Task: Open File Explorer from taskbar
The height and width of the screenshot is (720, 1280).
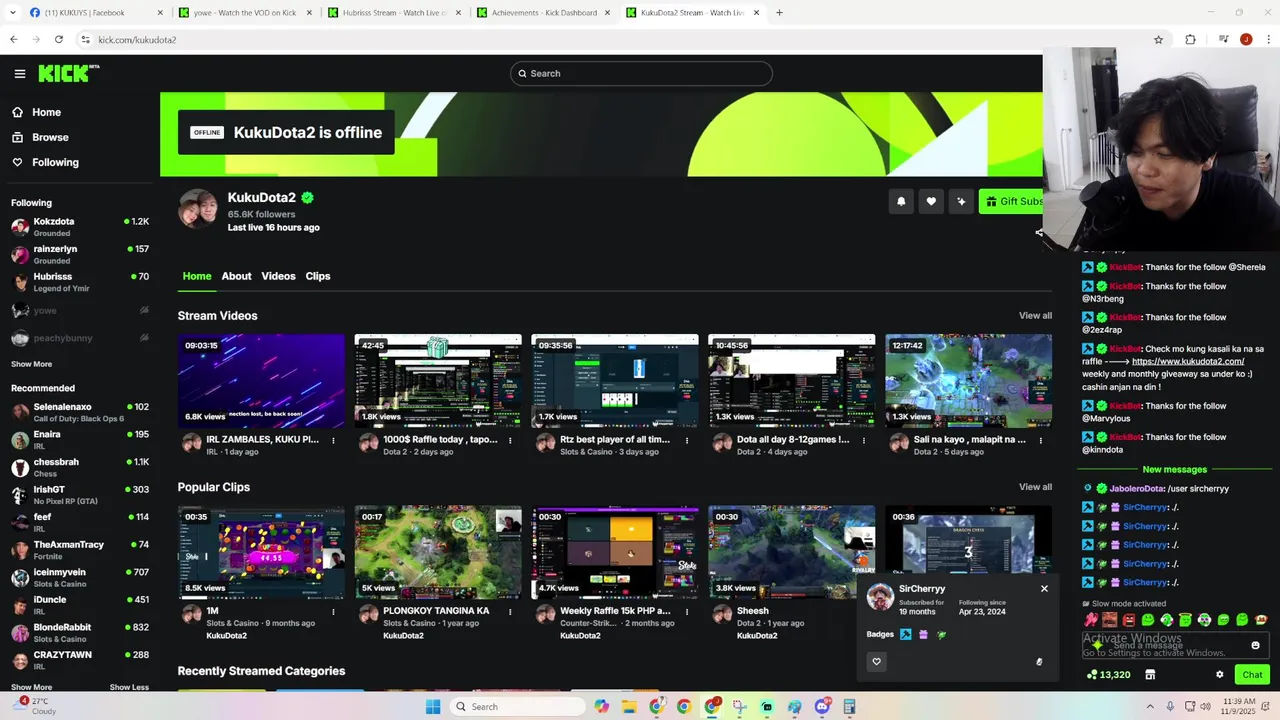Action: pos(629,707)
